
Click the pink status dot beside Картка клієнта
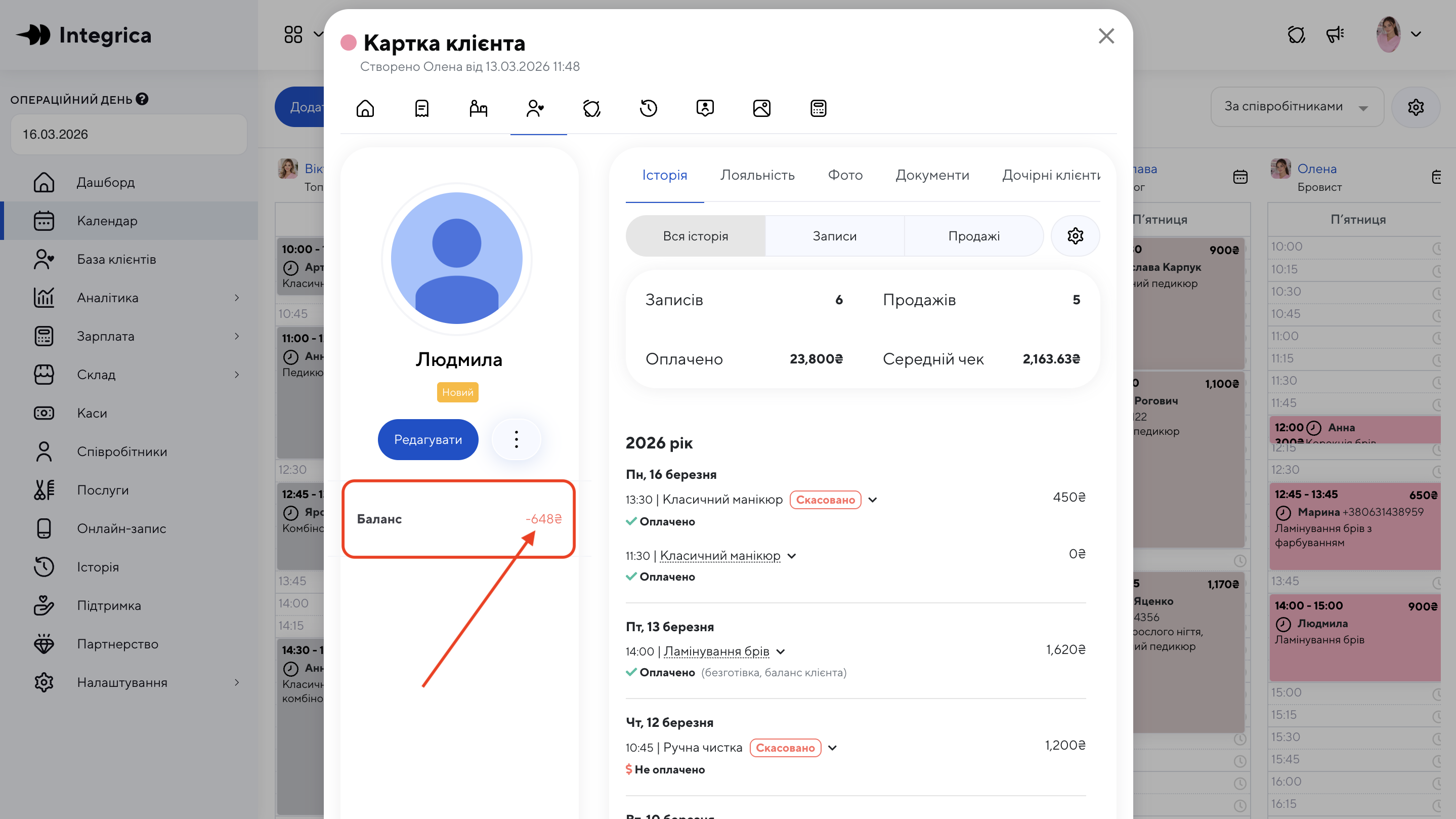[348, 43]
